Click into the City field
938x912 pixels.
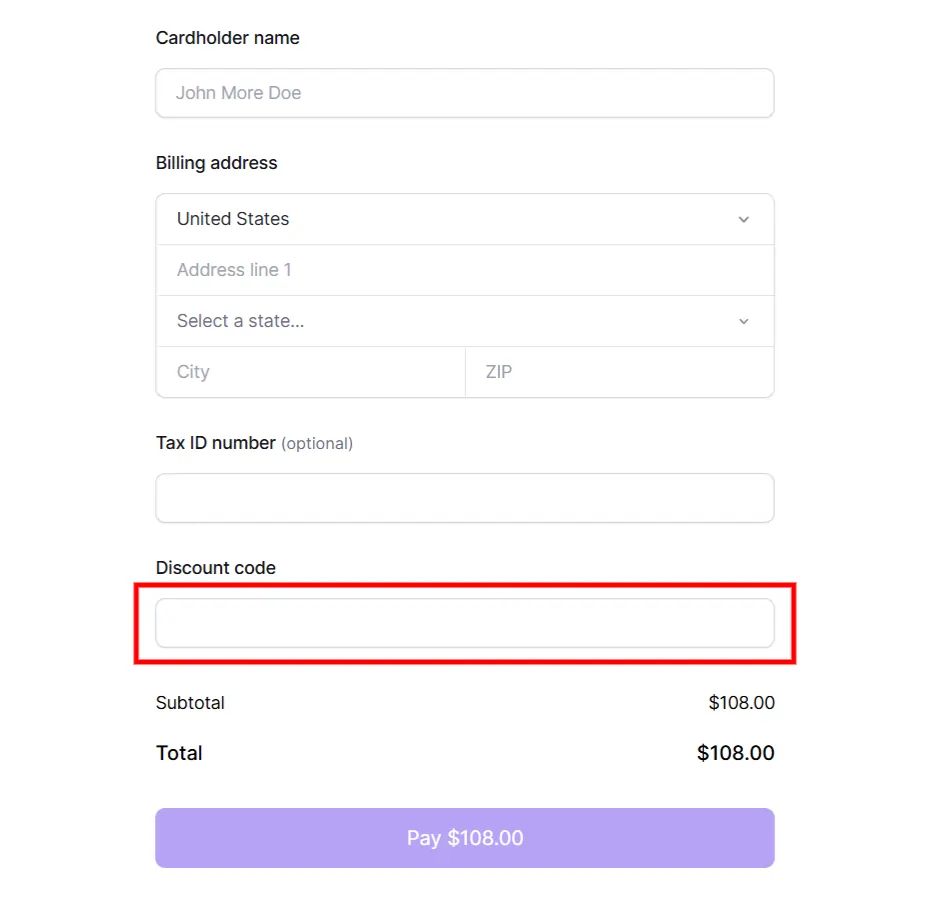310,372
